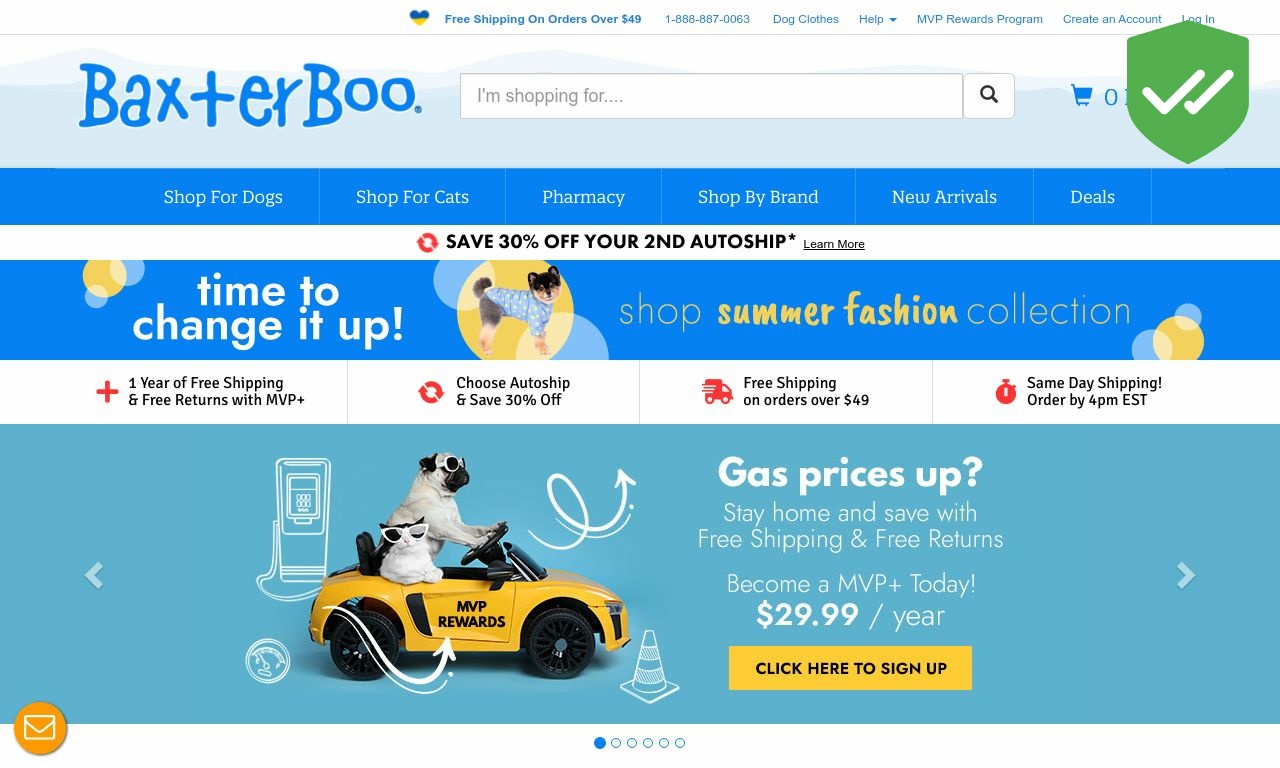Image resolution: width=1280 pixels, height=768 pixels.
Task: Expand the Help dropdown menu
Action: tap(877, 19)
